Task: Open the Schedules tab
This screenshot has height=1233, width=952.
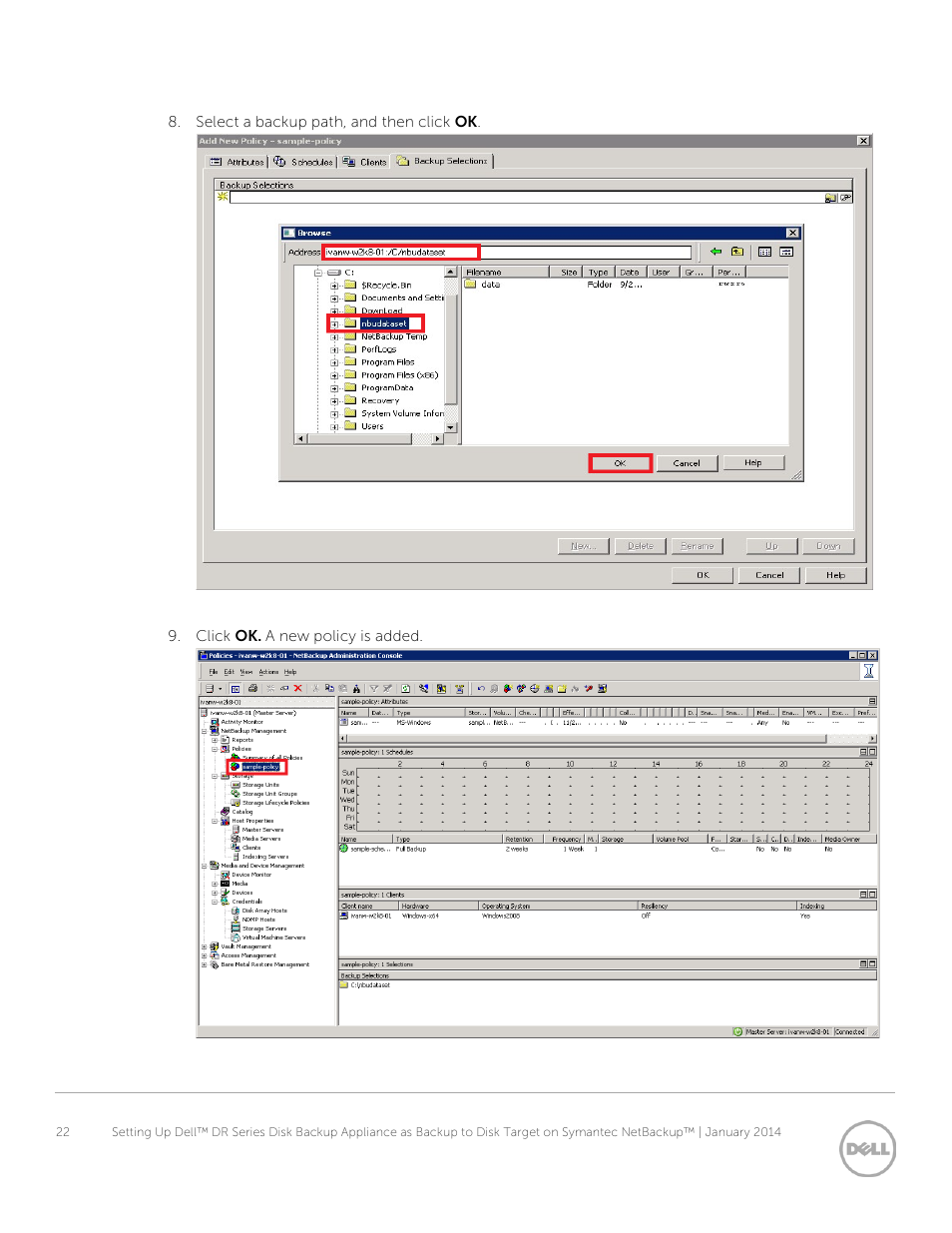Action: [303, 162]
